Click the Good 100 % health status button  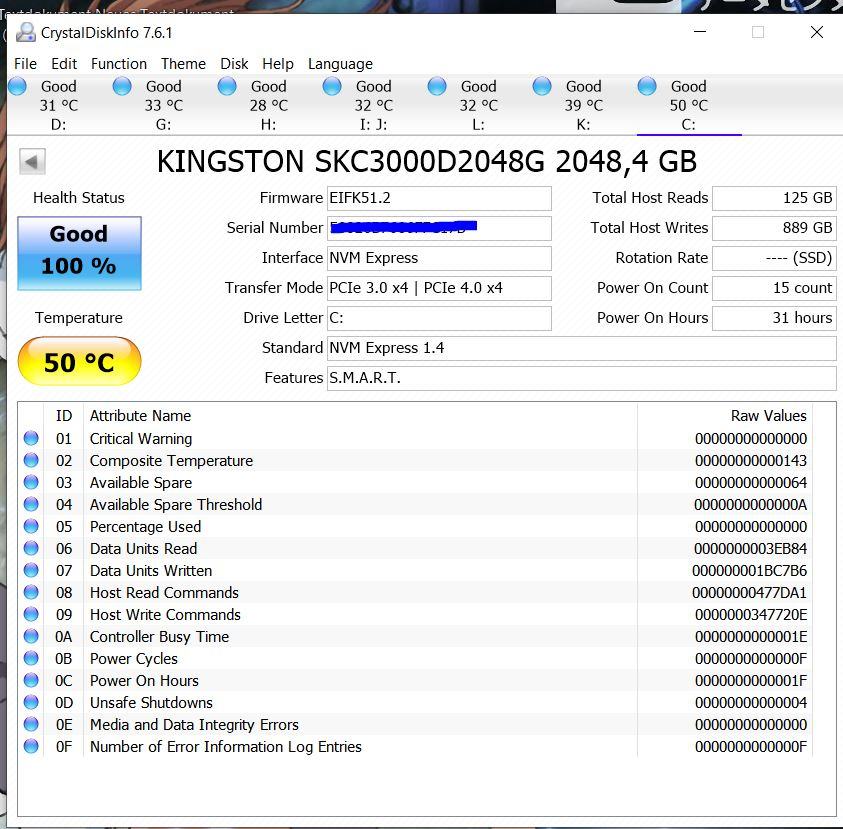80,253
